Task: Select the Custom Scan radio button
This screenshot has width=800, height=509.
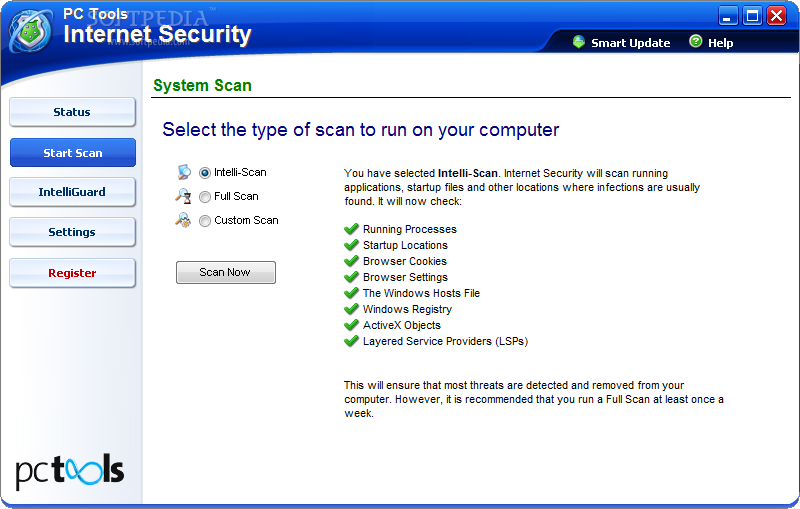Action: point(205,220)
